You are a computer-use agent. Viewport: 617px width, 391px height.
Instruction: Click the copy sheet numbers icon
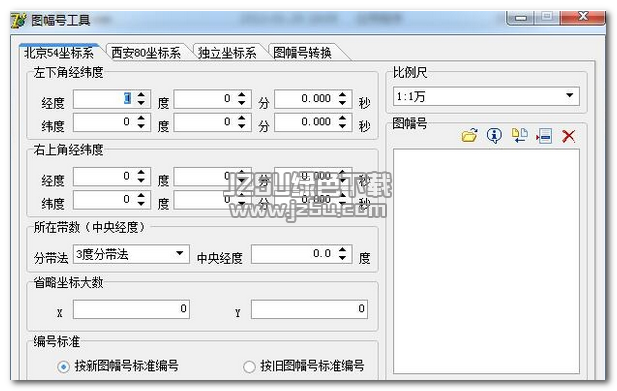tap(519, 135)
